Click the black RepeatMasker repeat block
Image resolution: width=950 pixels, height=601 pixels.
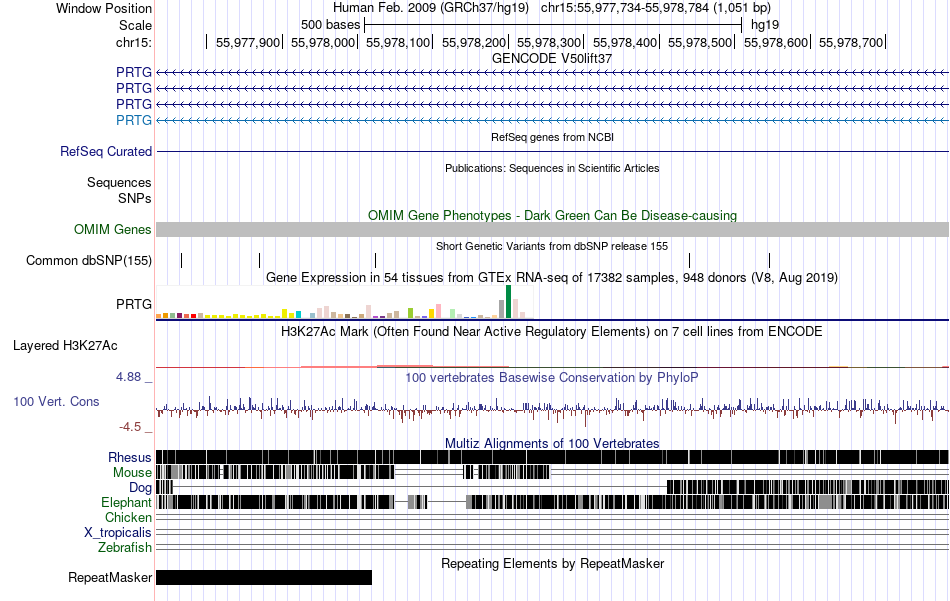(x=264, y=578)
